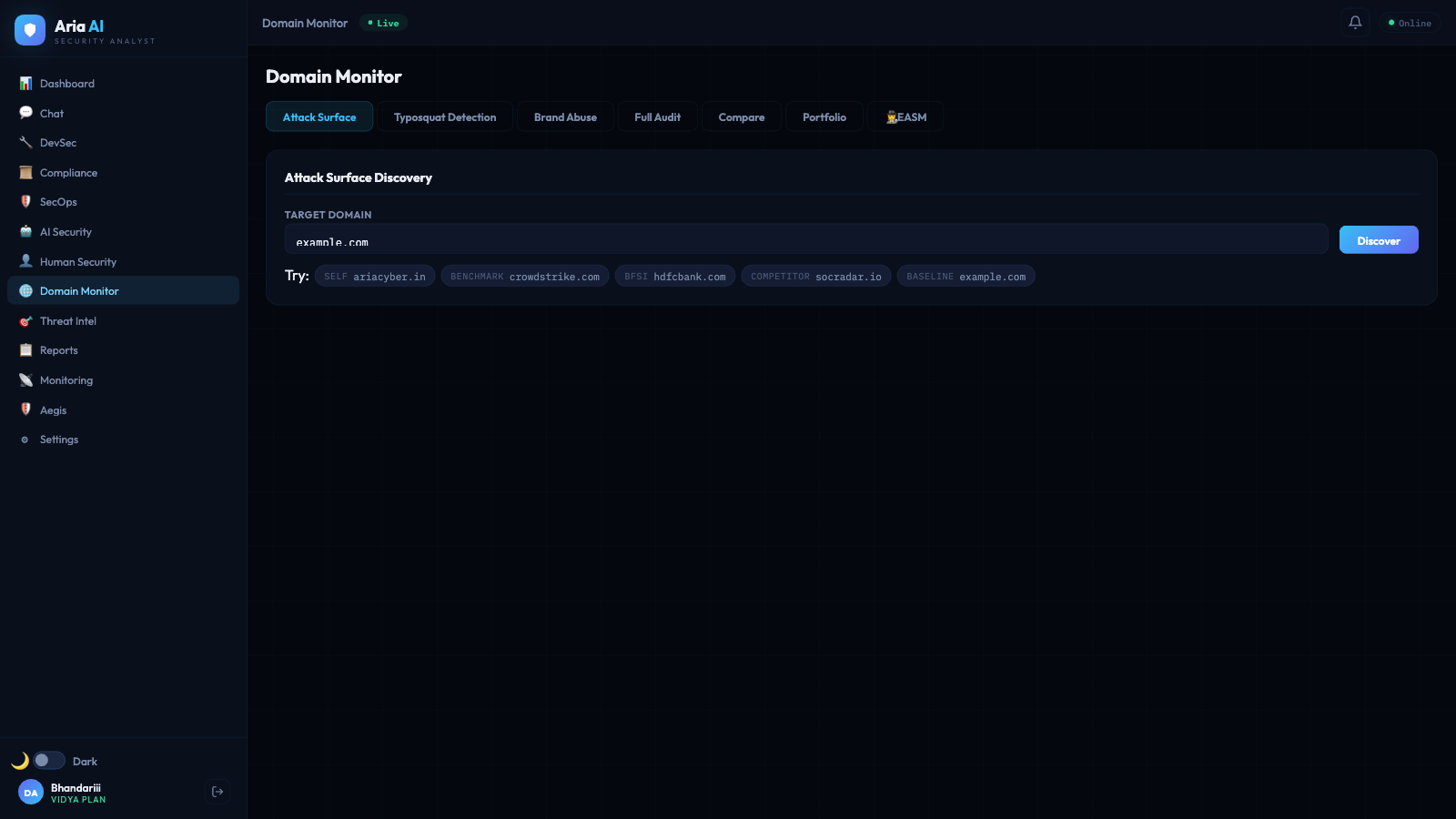
Task: Open the Brand Abuse tab
Action: coord(565,116)
